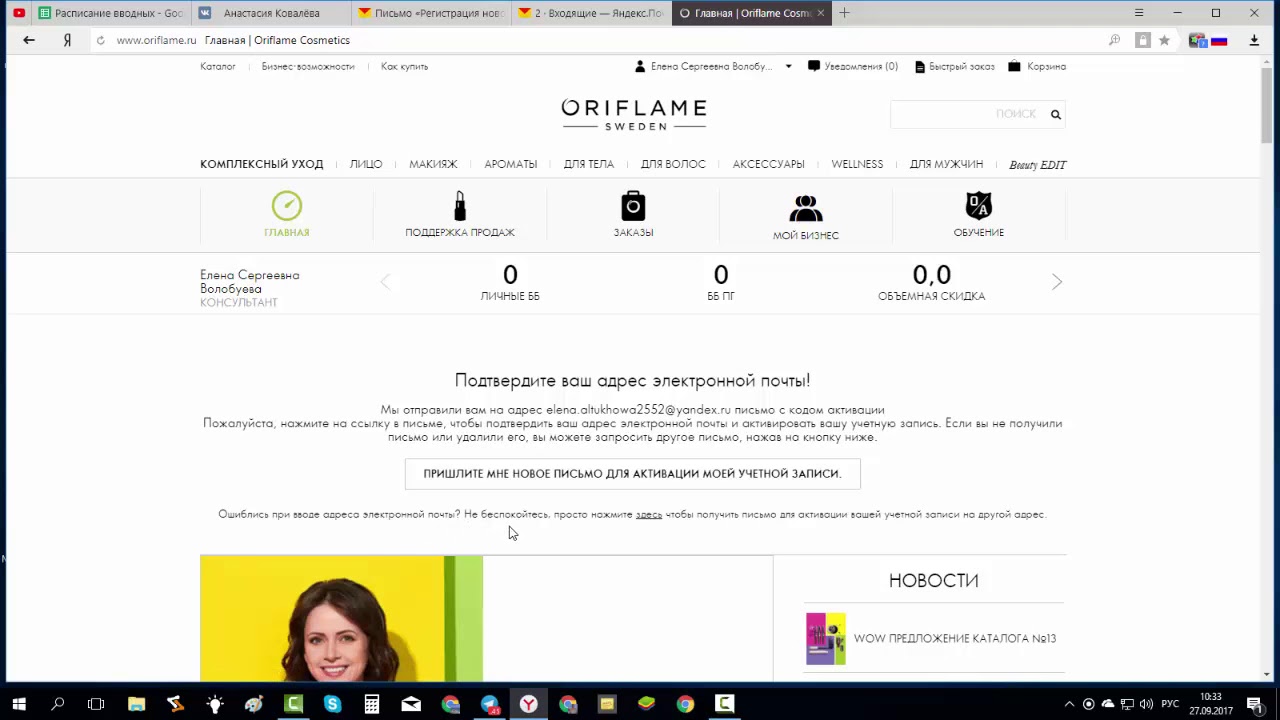
Task: Show previous stats with left chevron
Action: pyautogui.click(x=385, y=282)
